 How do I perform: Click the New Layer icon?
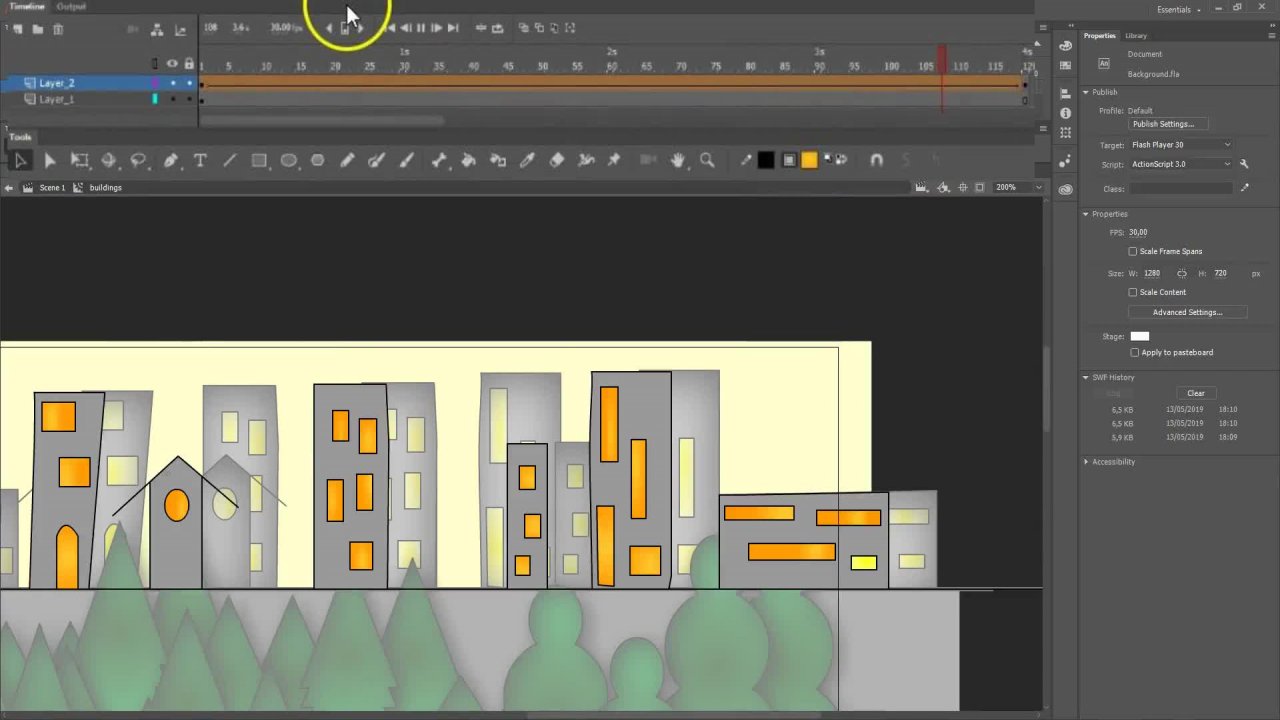click(x=18, y=29)
